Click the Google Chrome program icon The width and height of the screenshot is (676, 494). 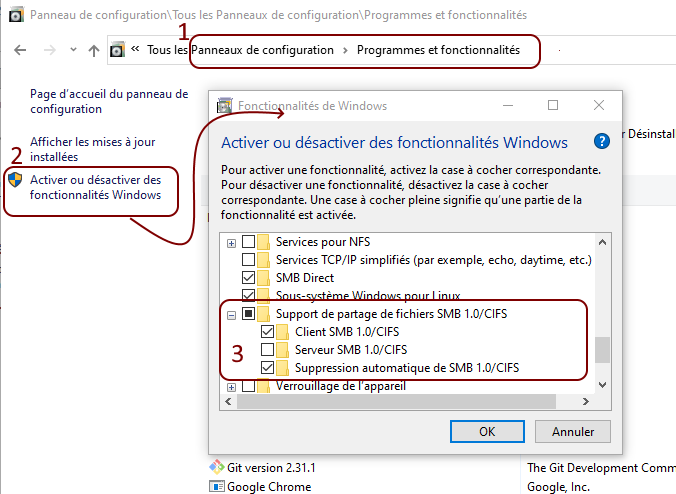click(x=217, y=486)
